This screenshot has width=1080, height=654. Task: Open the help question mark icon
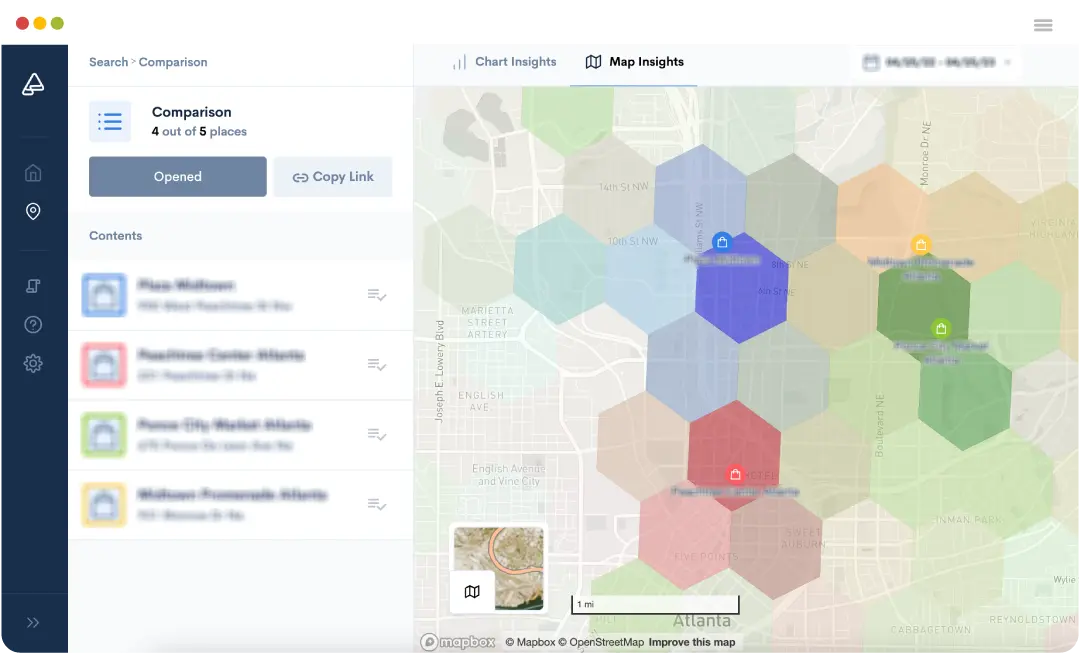pyautogui.click(x=33, y=324)
